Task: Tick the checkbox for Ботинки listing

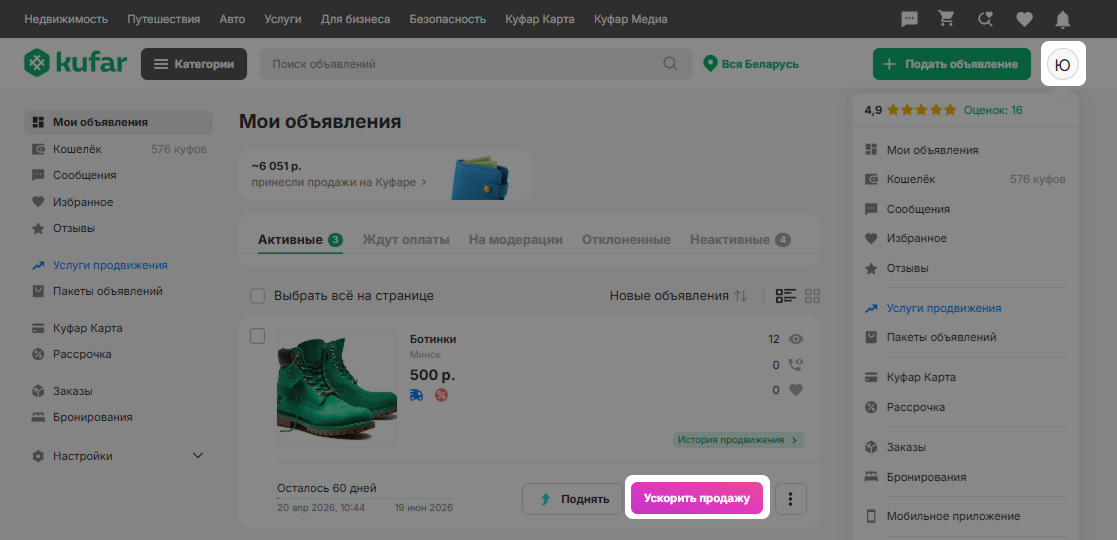Action: click(257, 336)
